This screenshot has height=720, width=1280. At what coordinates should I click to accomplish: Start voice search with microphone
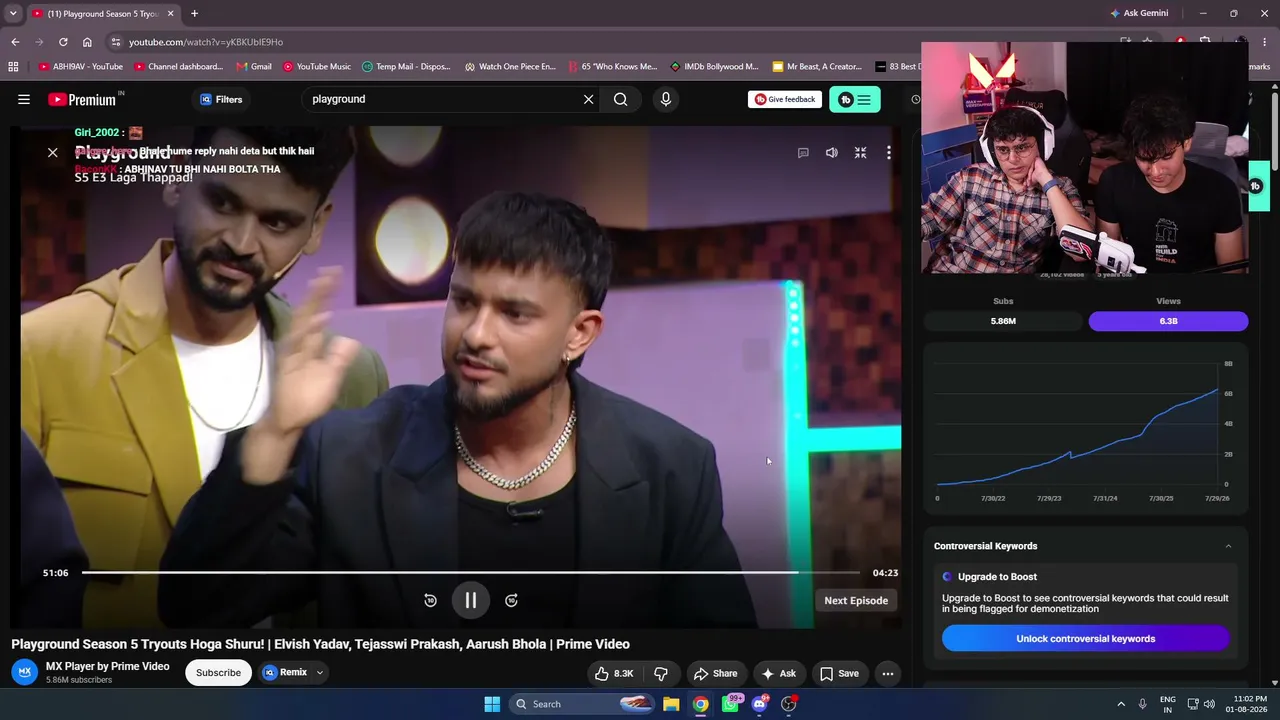(x=666, y=99)
